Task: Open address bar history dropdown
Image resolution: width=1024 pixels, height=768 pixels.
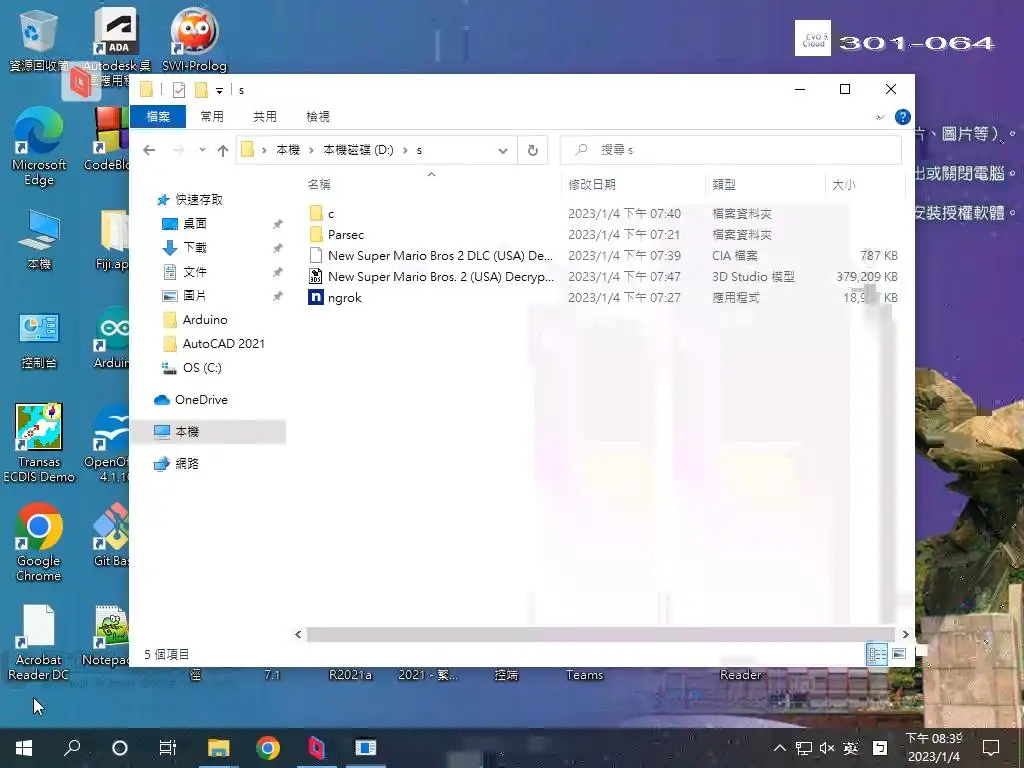Action: pyautogui.click(x=503, y=150)
